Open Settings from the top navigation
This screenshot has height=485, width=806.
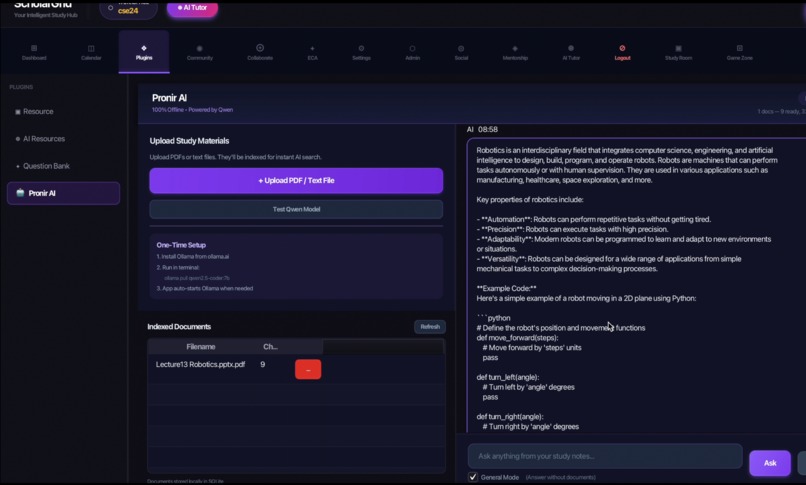click(x=361, y=52)
